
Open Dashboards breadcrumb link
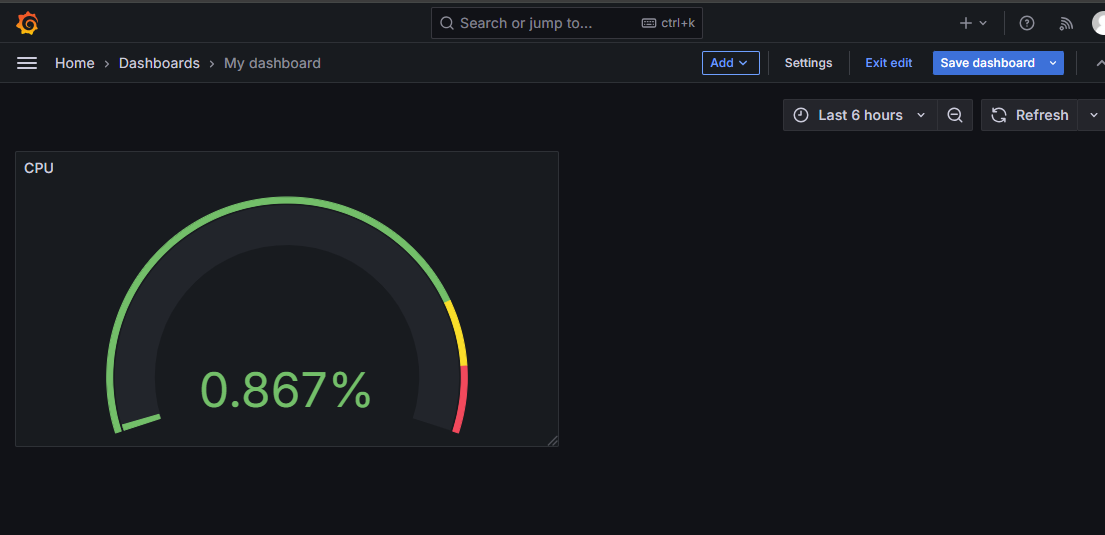click(159, 63)
